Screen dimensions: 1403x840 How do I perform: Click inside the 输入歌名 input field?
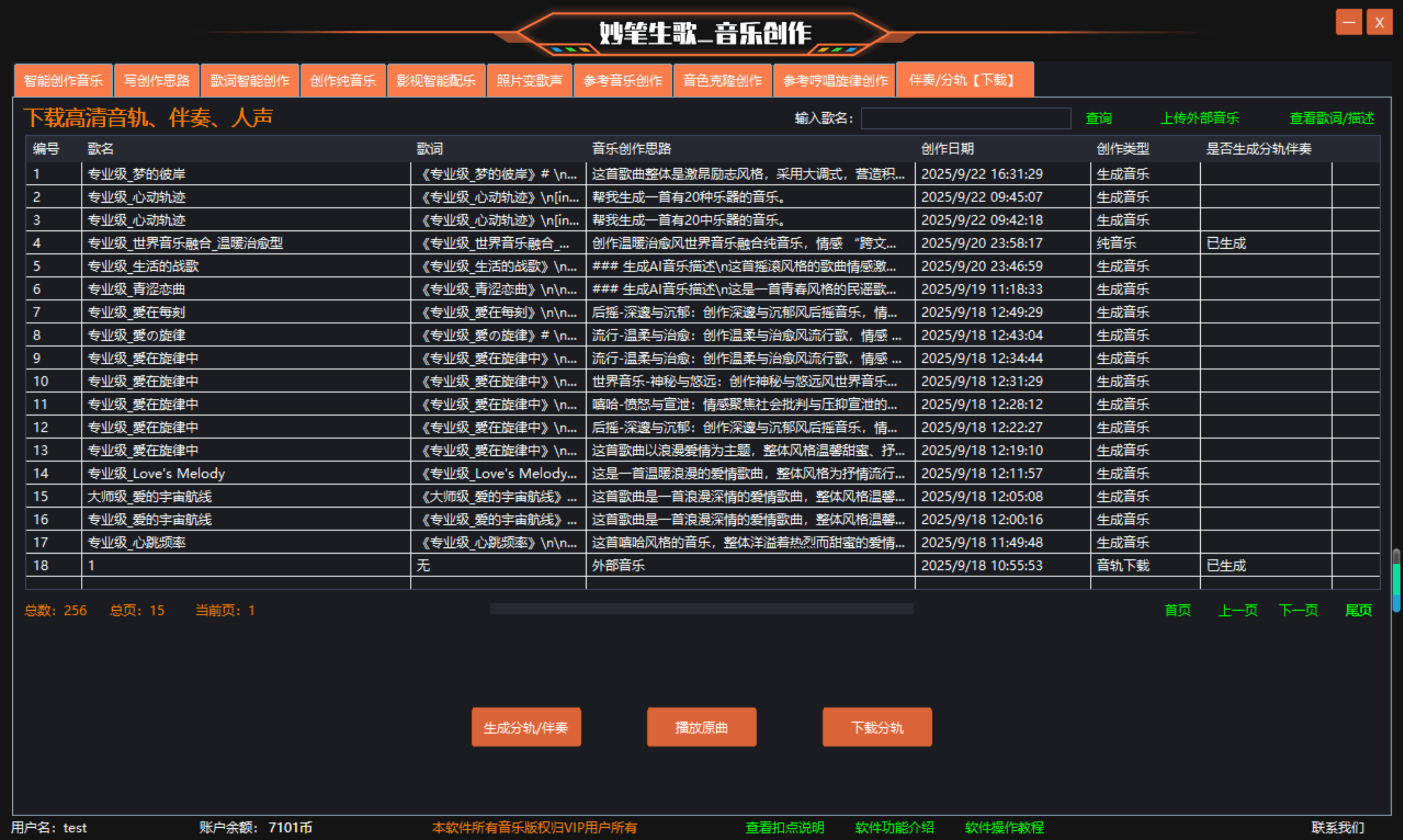[965, 118]
